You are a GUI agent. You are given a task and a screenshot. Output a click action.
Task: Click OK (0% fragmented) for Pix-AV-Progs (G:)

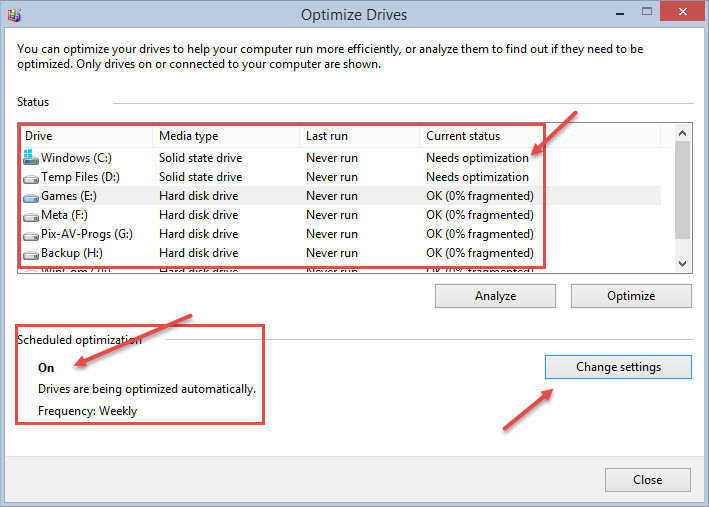click(x=480, y=234)
